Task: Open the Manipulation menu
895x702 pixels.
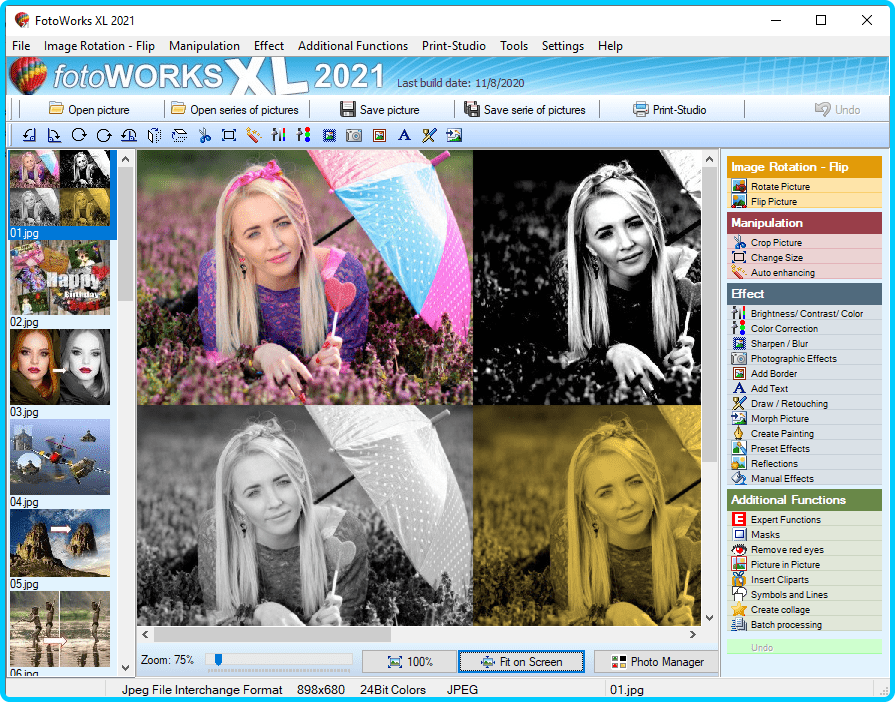Action: coord(204,46)
